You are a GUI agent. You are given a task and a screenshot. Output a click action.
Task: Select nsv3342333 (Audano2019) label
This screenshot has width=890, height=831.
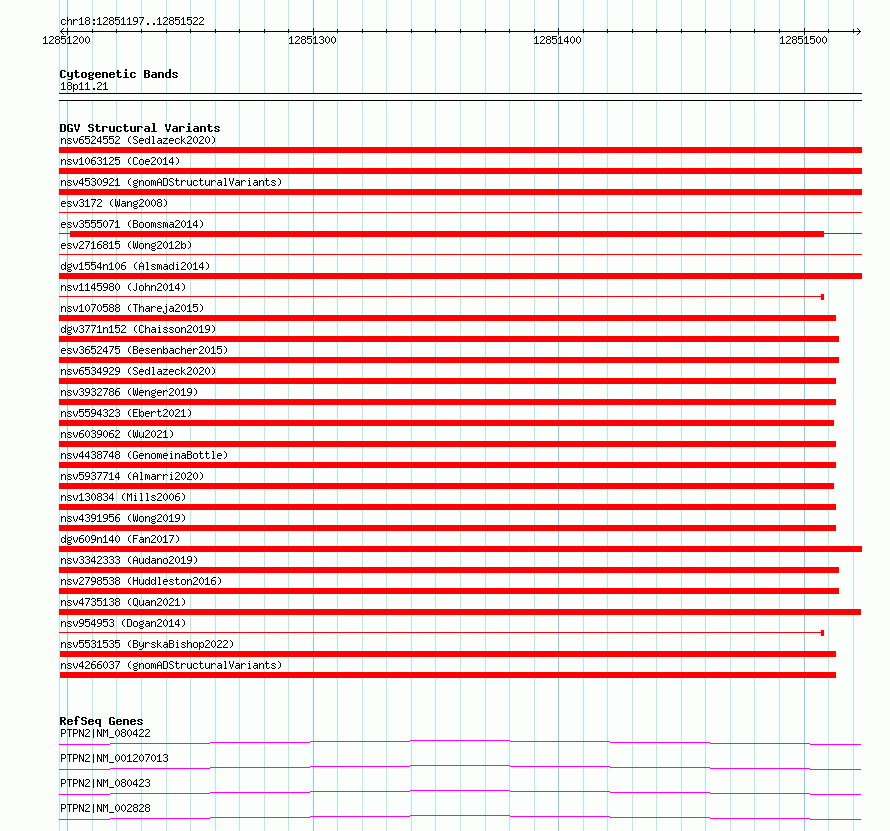(129, 560)
